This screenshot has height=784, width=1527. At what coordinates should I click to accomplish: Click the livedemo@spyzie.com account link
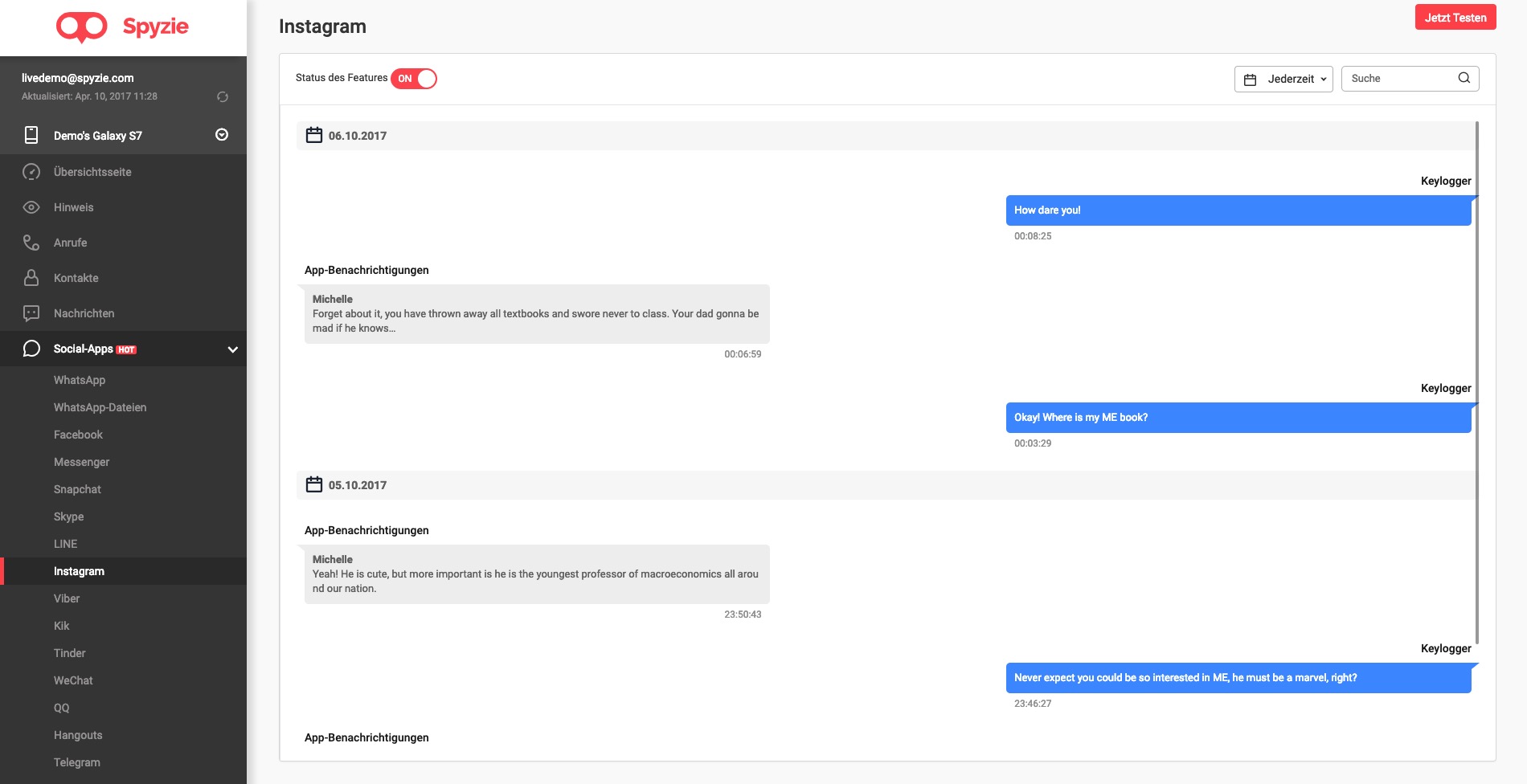78,78
